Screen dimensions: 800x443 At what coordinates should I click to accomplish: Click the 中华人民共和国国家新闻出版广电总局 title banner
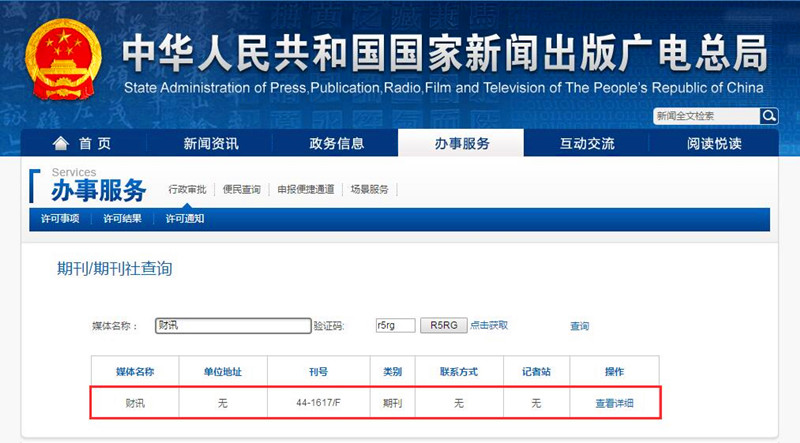pyautogui.click(x=444, y=54)
